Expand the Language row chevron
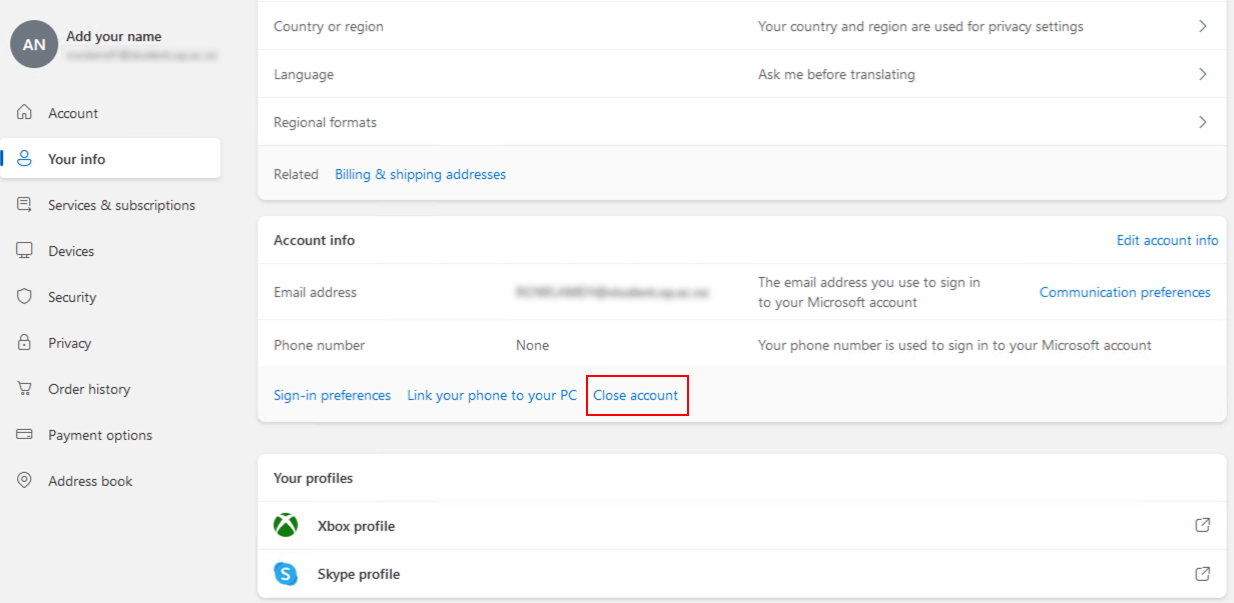The image size is (1234, 603). (x=1203, y=74)
